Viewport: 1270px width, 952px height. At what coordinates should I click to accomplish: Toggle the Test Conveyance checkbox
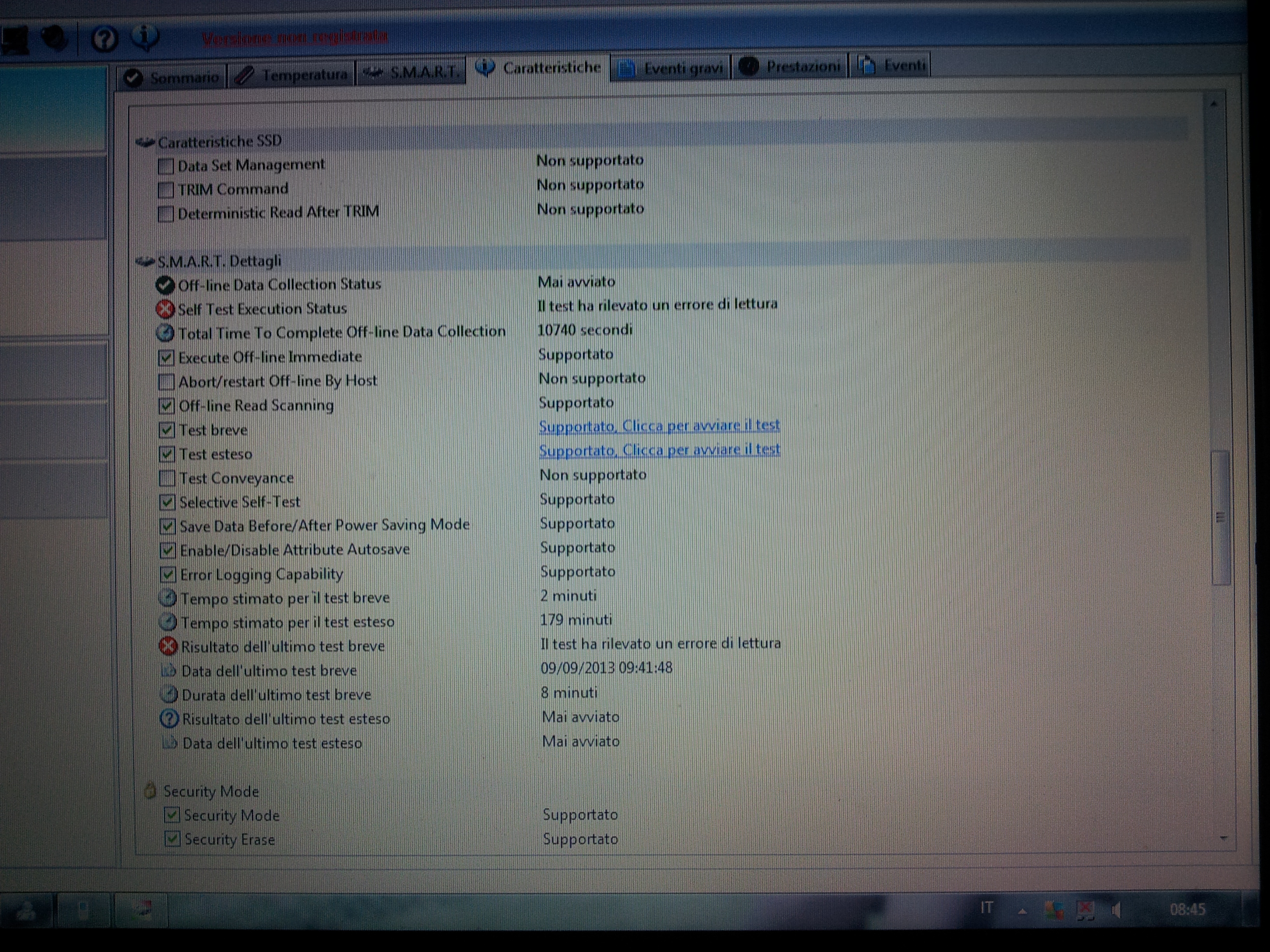point(167,478)
